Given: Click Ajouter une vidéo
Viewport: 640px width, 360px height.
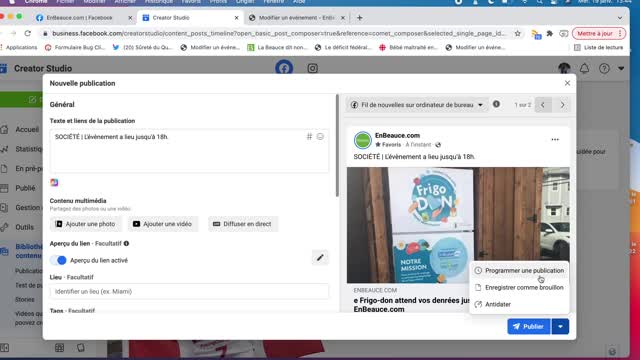Looking at the screenshot, I should (162, 224).
